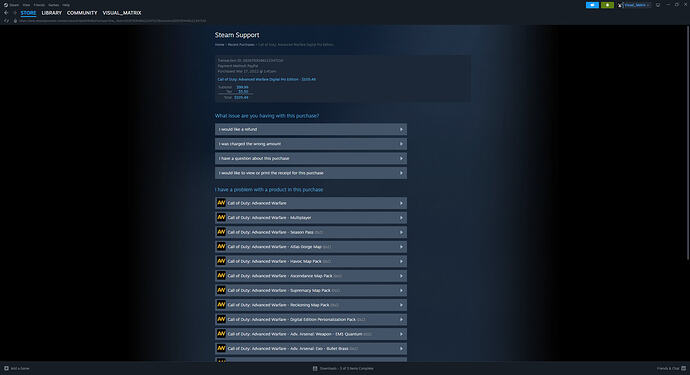
Task: Switch to the COMMUNITY tab
Action: tap(82, 13)
